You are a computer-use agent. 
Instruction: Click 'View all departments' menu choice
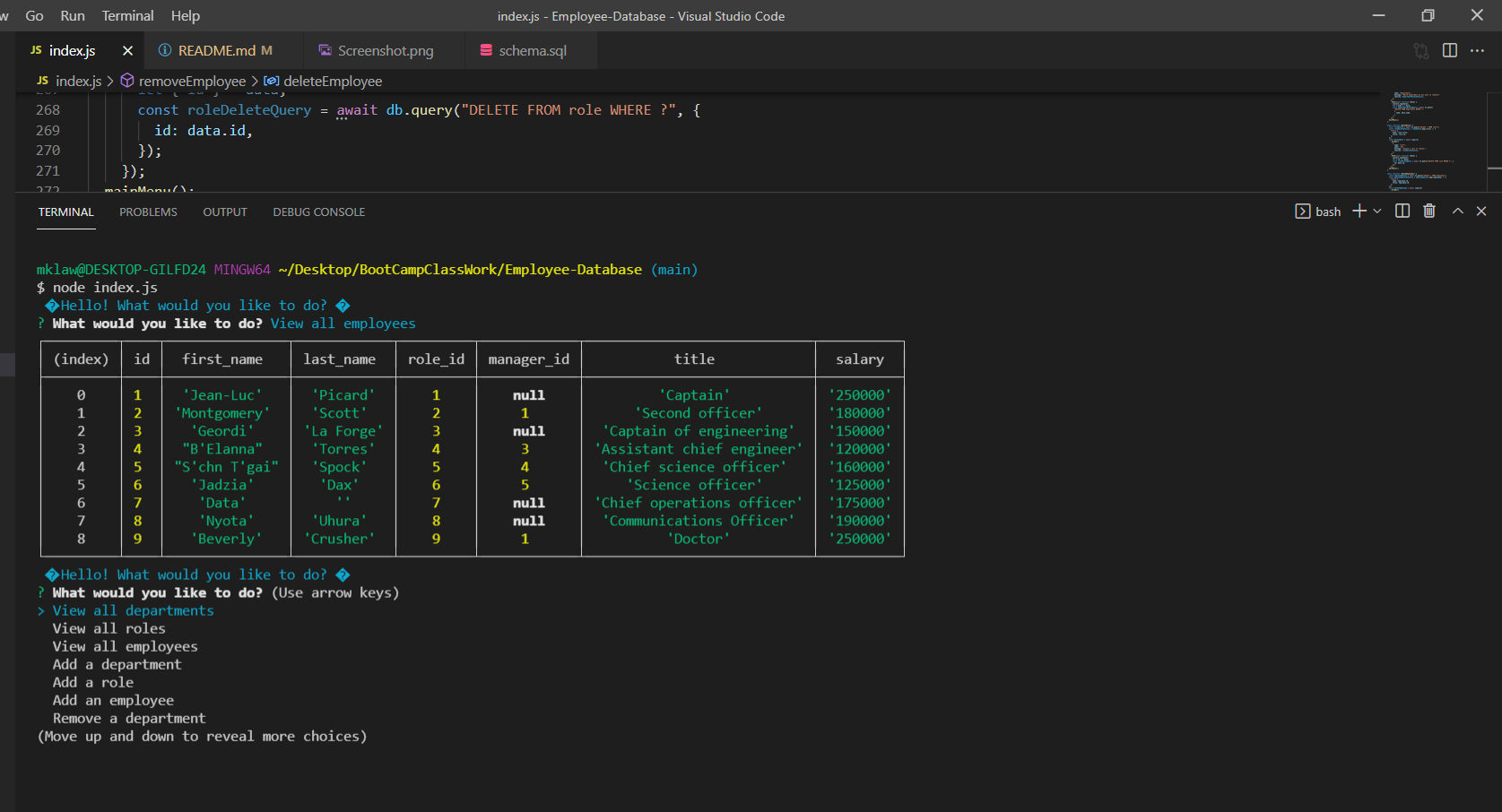click(x=133, y=610)
